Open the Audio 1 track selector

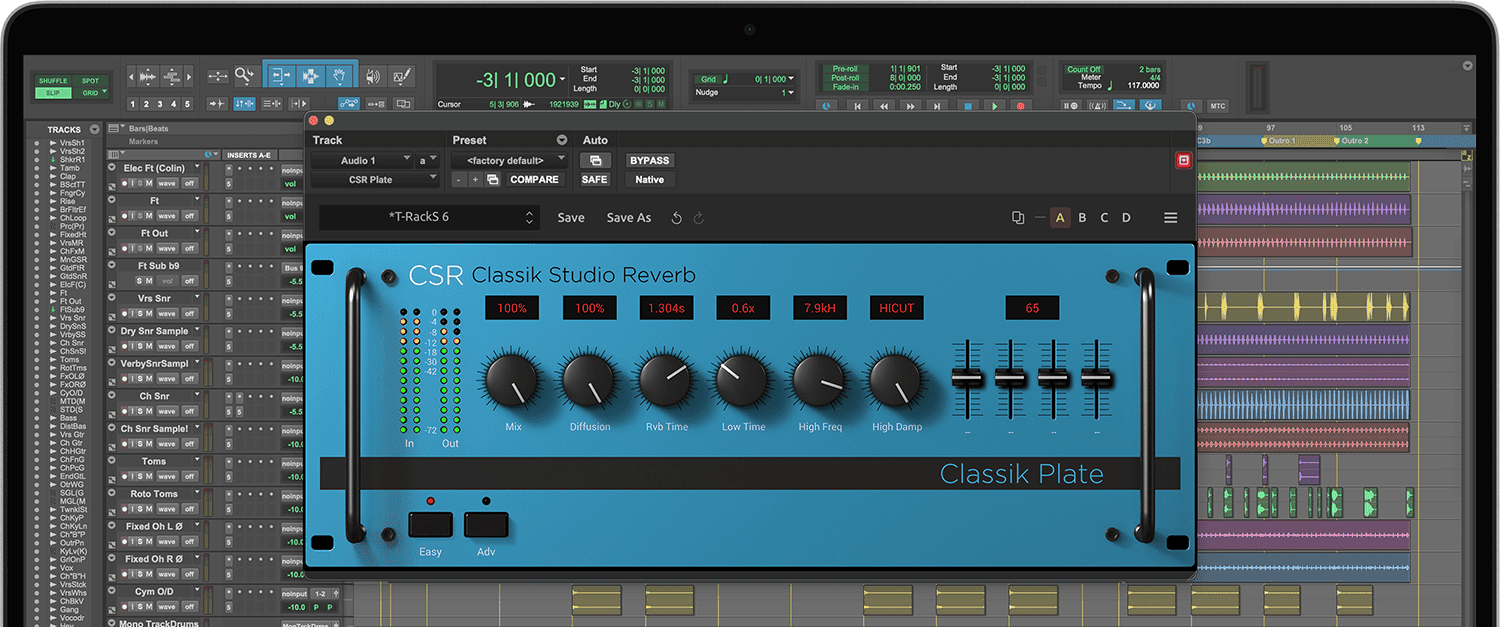[x=360, y=160]
